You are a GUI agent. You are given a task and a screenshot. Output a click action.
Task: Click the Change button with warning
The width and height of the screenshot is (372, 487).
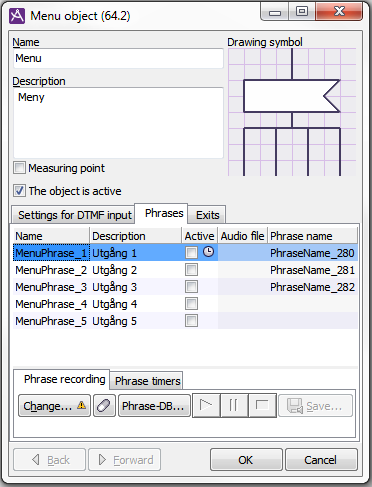pyautogui.click(x=55, y=406)
